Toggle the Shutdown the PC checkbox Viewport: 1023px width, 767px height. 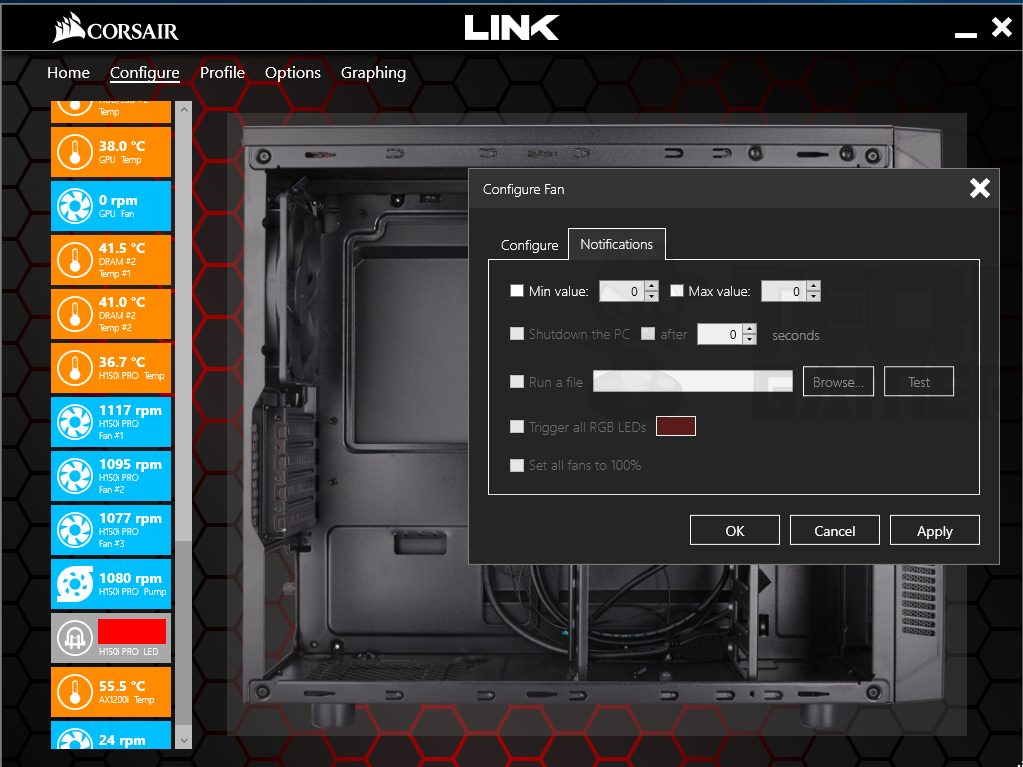(x=517, y=334)
